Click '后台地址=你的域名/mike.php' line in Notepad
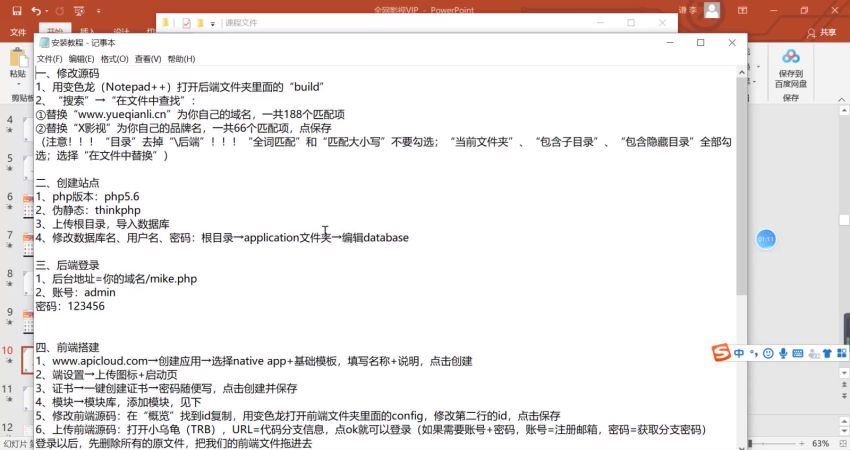850x450 pixels. [x=116, y=279]
